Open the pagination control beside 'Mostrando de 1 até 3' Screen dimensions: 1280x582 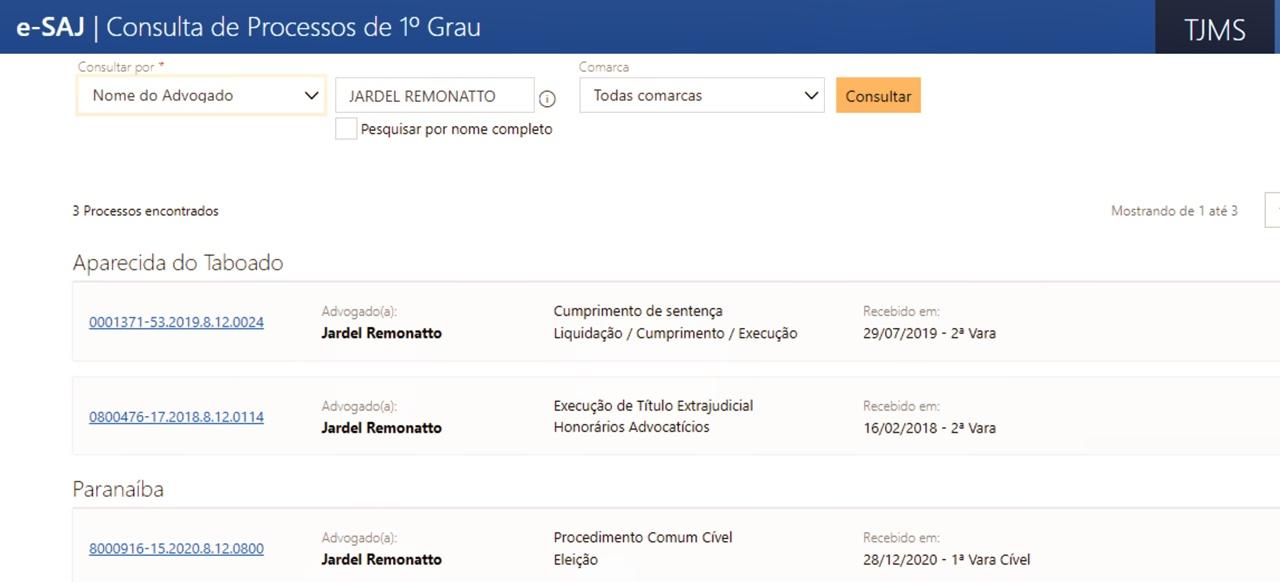tap(1272, 211)
